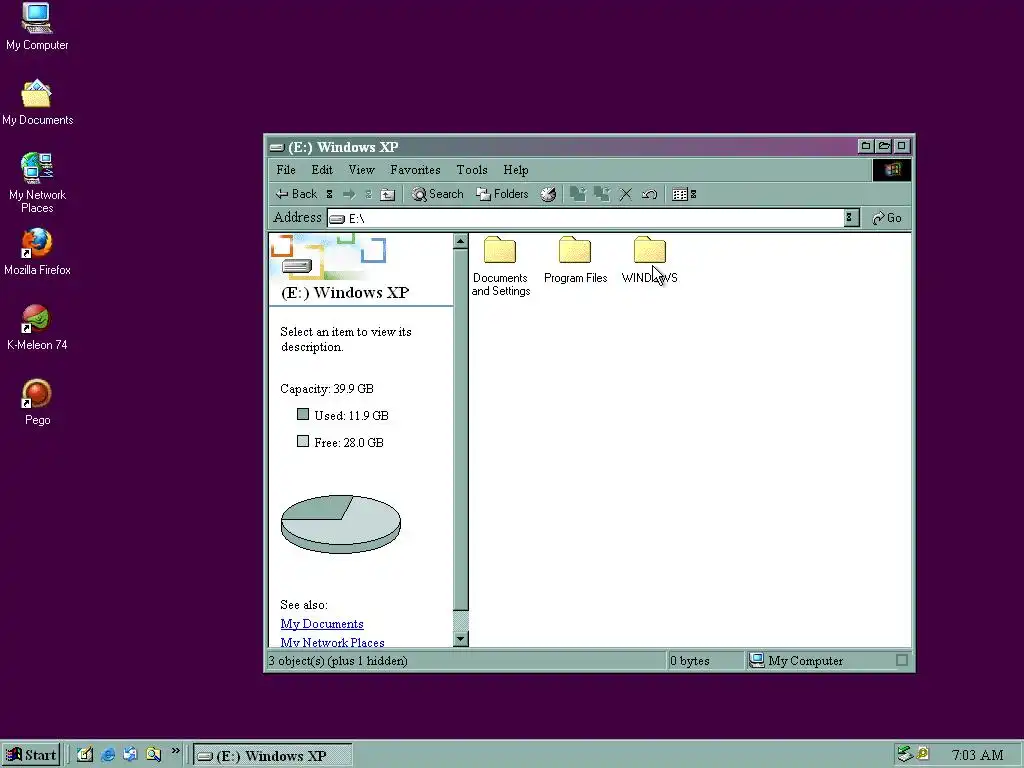Click the Used space color box

[x=302, y=414]
